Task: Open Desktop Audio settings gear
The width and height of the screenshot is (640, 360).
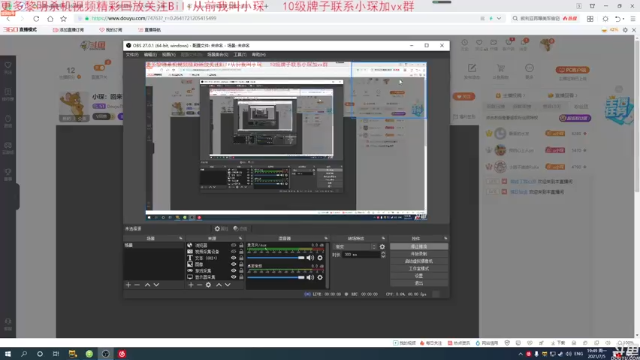Action: [320, 278]
